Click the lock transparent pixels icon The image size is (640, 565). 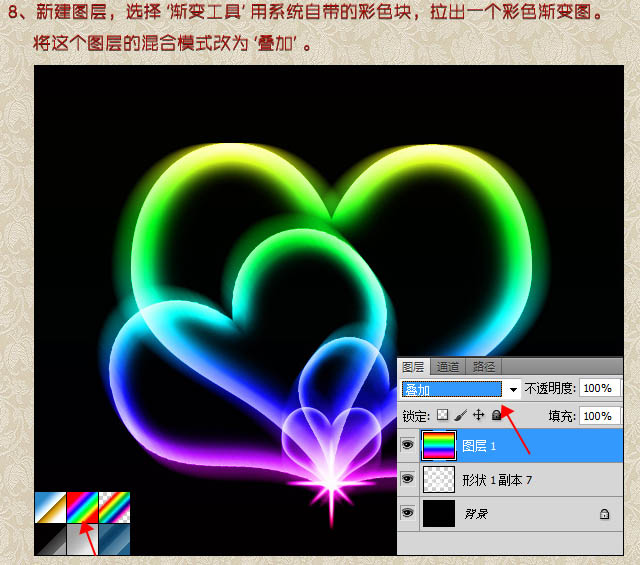pyautogui.click(x=443, y=414)
